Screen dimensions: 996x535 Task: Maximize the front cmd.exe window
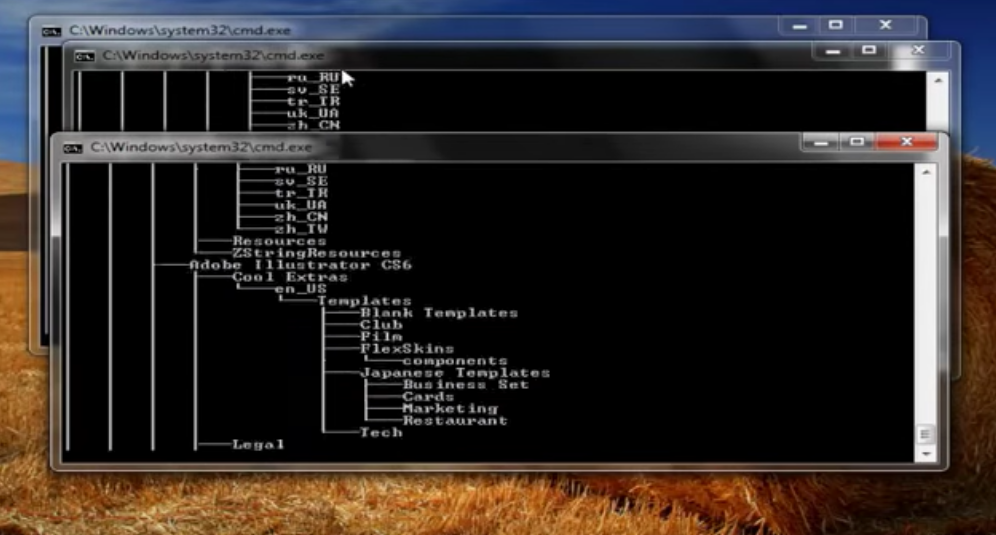857,142
